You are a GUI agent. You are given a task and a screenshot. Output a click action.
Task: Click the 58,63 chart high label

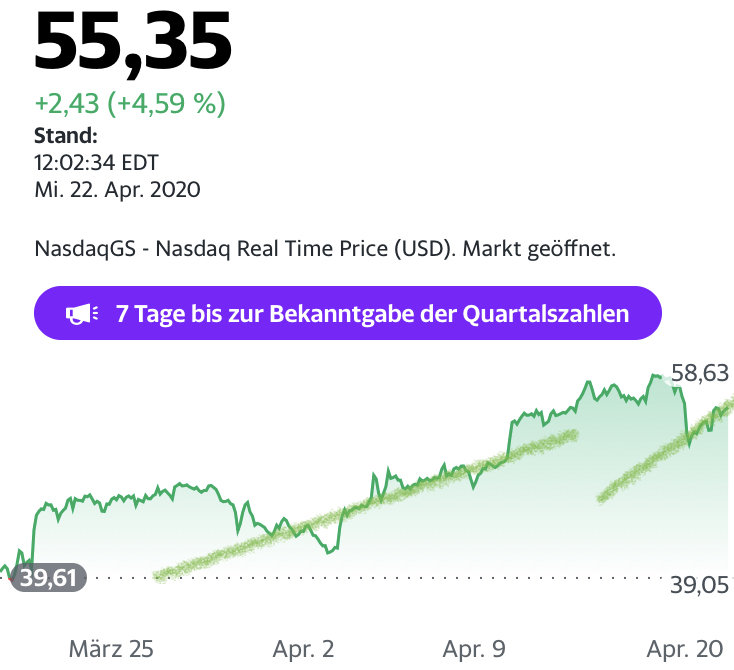[699, 374]
